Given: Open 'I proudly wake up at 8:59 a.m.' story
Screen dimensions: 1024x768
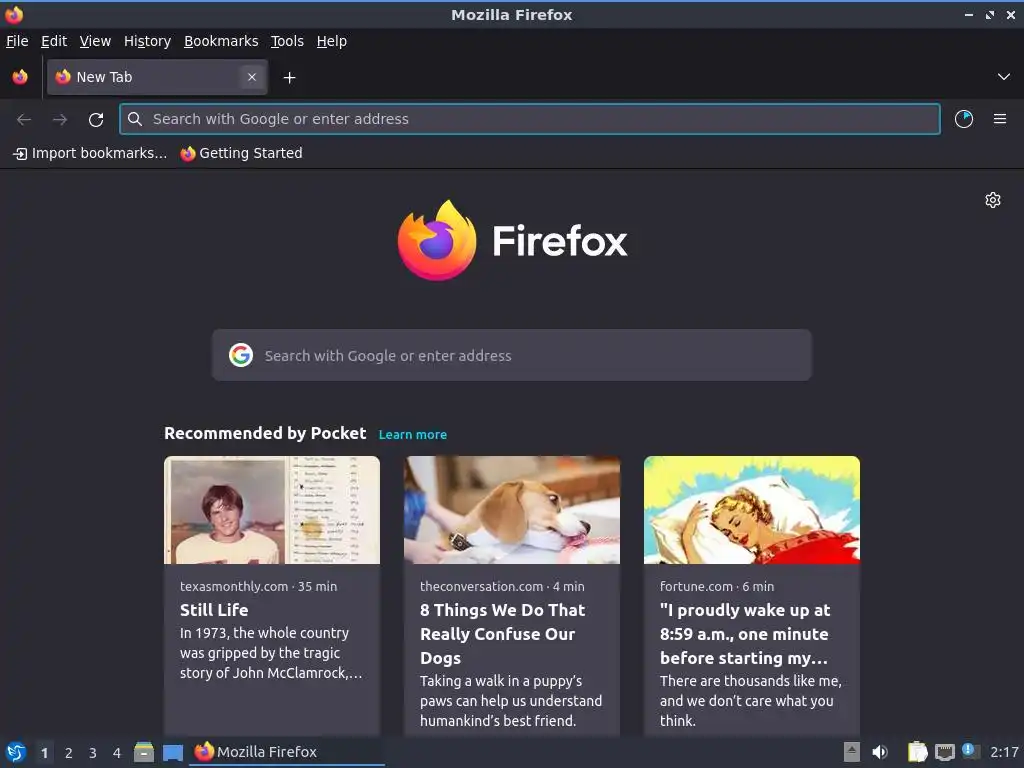Looking at the screenshot, I should [744, 634].
